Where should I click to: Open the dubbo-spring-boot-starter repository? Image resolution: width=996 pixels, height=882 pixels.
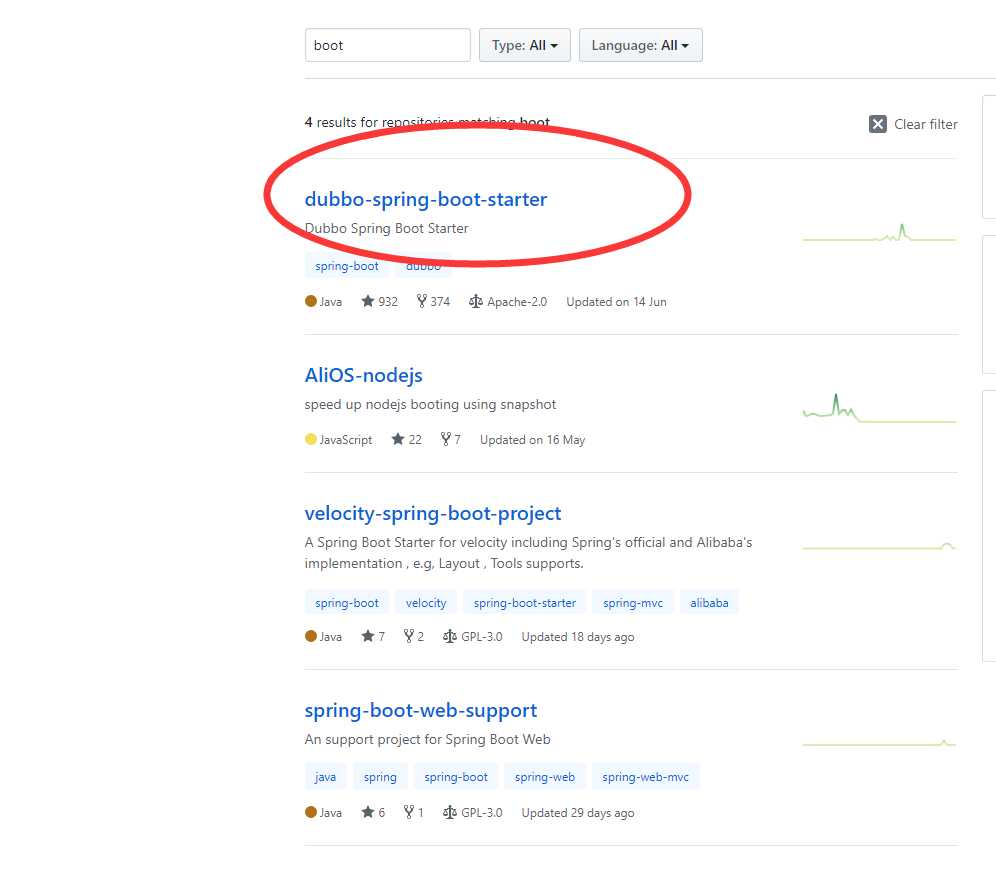coord(426,199)
